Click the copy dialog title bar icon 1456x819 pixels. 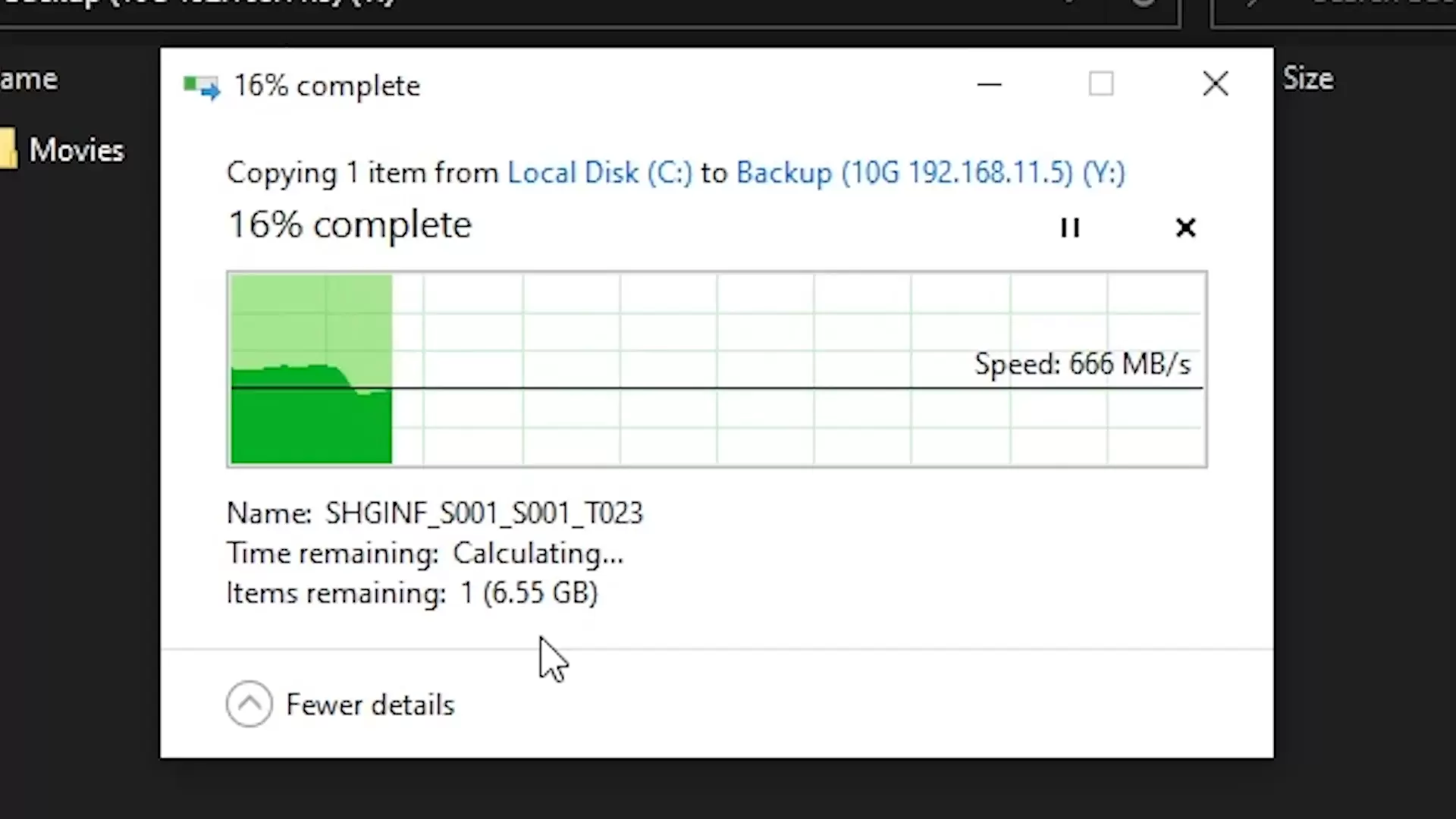[202, 86]
